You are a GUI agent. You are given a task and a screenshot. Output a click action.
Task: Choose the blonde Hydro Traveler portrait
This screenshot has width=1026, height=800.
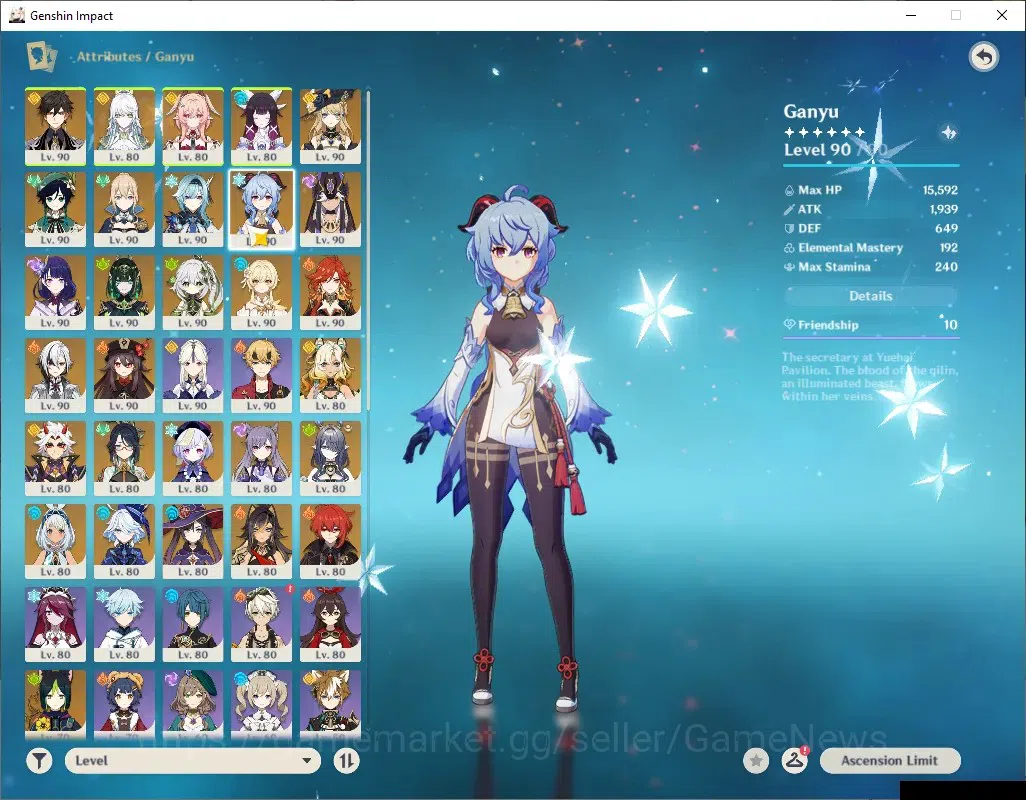click(262, 292)
